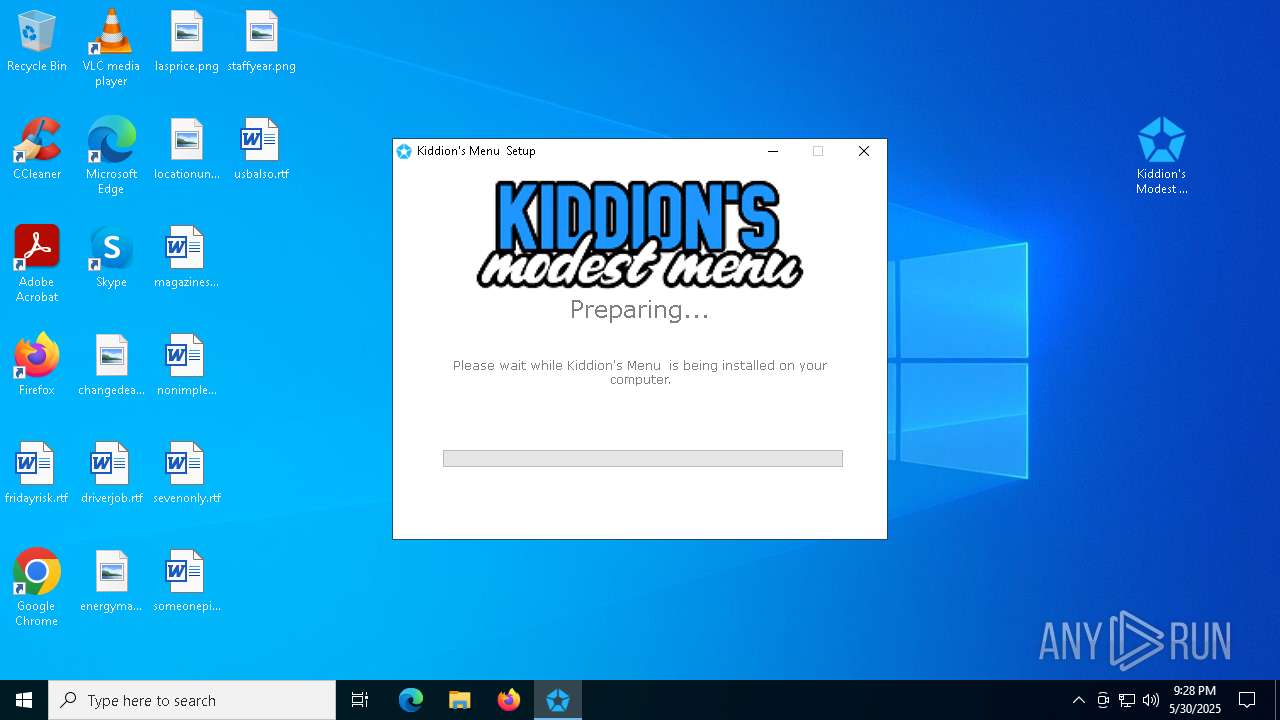This screenshot has height=720, width=1280.
Task: Open the Action Center notifications
Action: tap(1247, 700)
